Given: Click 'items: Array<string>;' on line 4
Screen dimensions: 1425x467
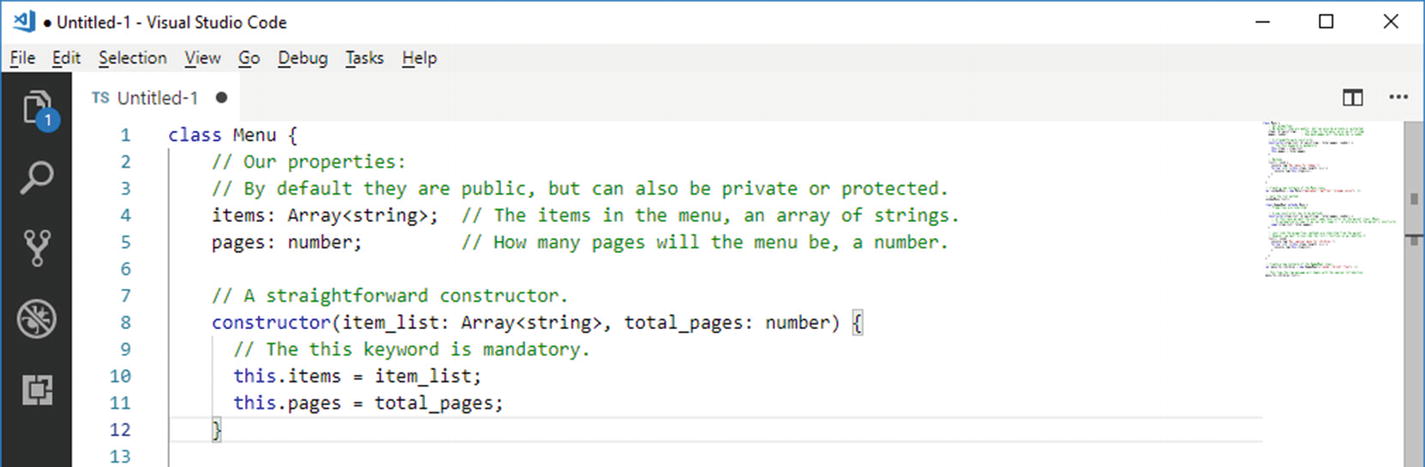Looking at the screenshot, I should tap(325, 216).
